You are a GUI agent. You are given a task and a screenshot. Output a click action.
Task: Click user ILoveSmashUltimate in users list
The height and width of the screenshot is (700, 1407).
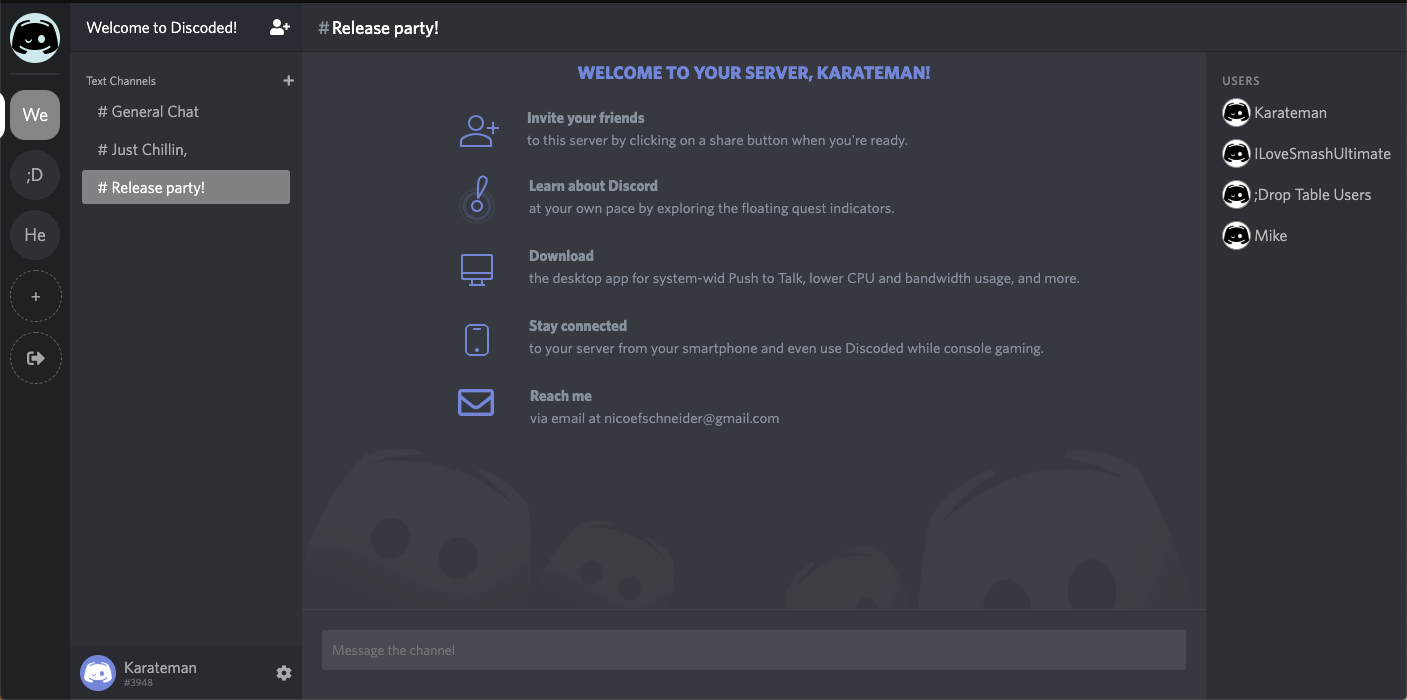[x=1321, y=154]
